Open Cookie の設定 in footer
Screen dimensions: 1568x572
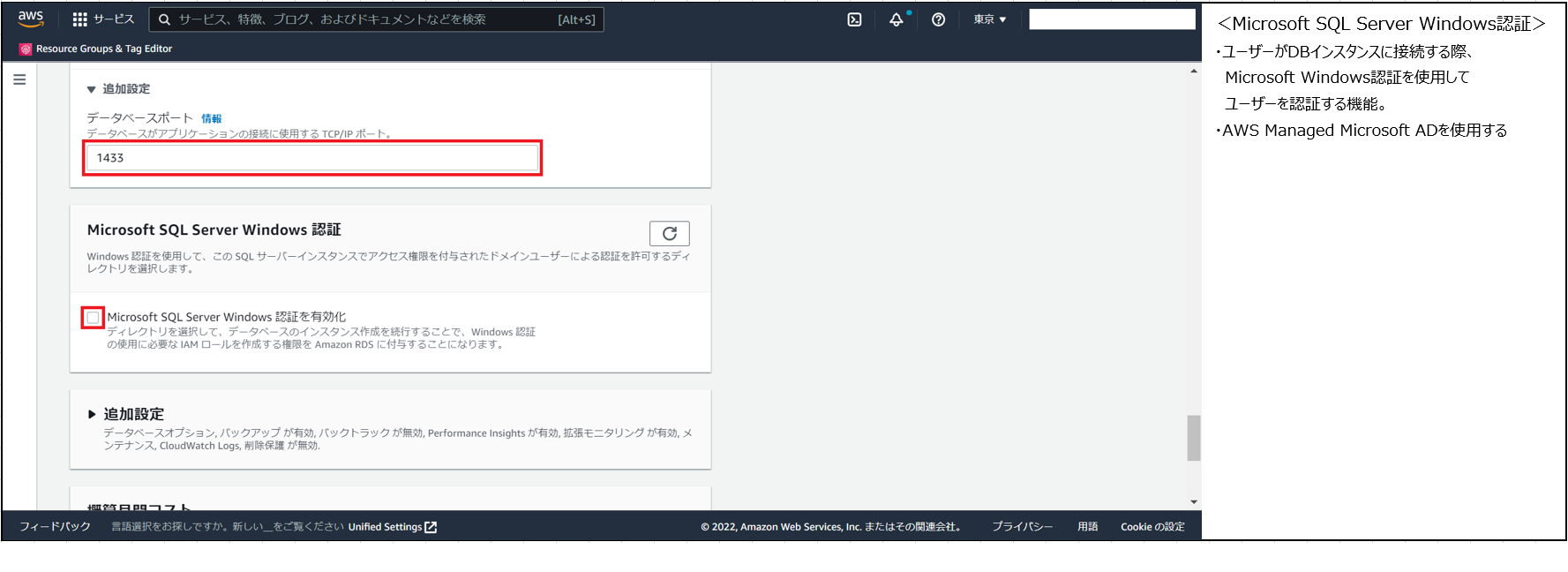pyautogui.click(x=1152, y=527)
